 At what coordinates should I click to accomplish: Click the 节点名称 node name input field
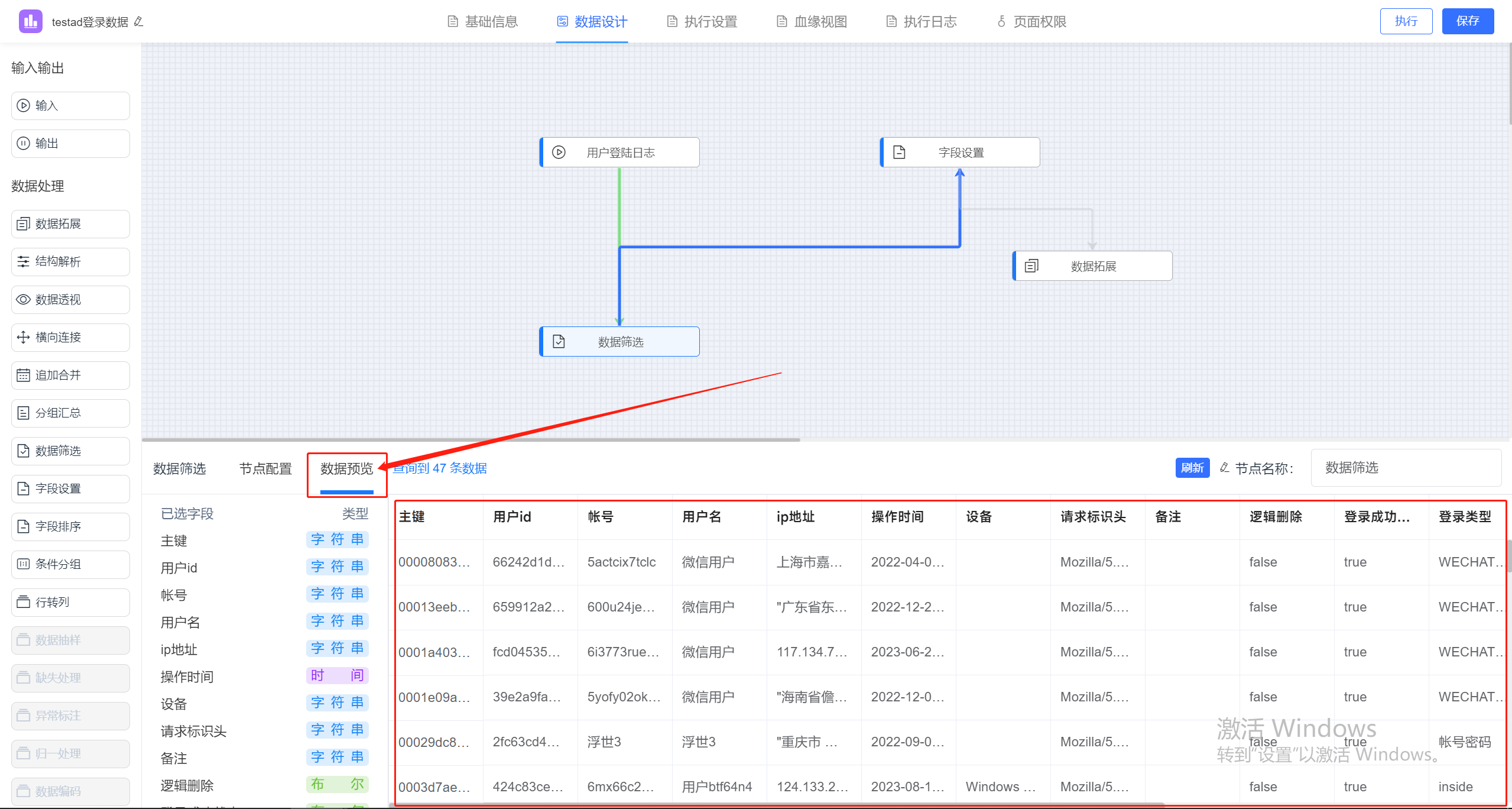click(x=1406, y=468)
